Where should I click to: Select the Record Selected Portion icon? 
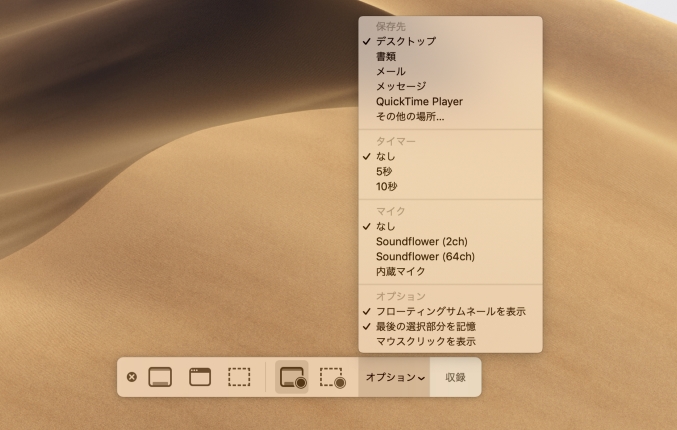pyautogui.click(x=332, y=377)
